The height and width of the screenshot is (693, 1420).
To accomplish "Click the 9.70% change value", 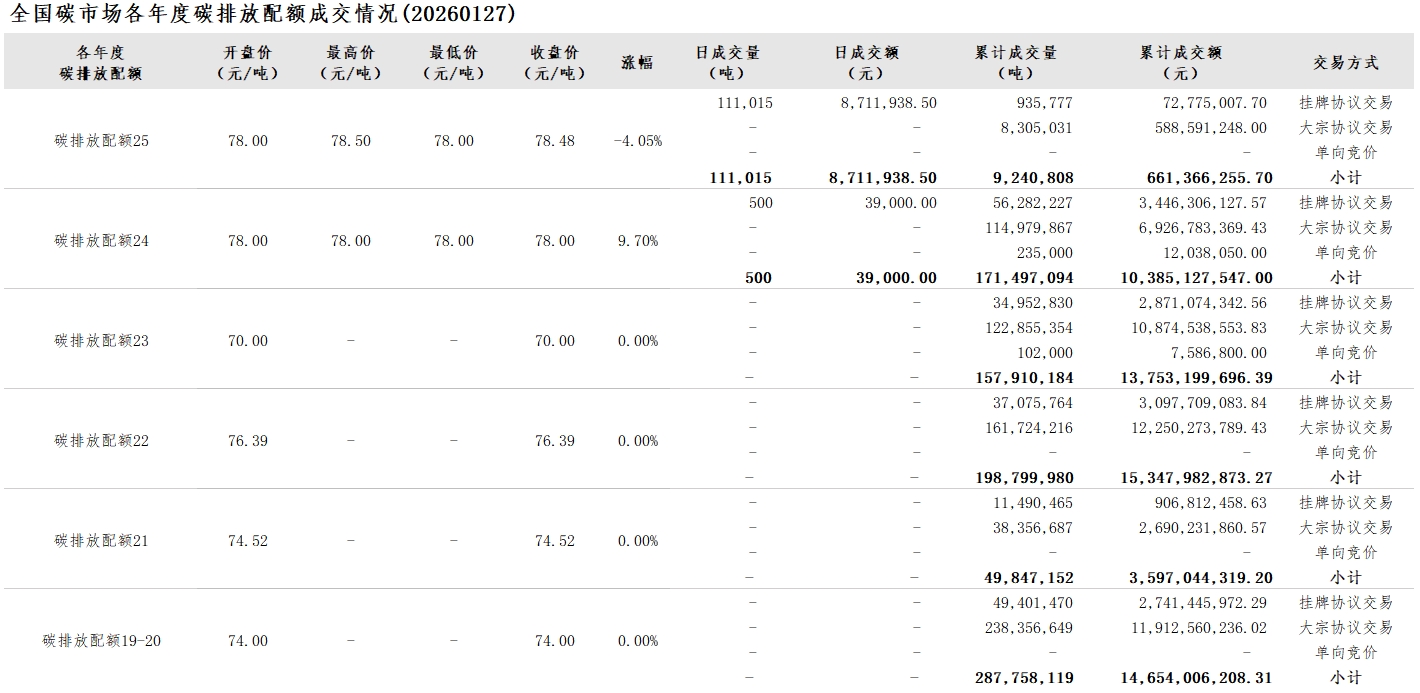I will [637, 241].
